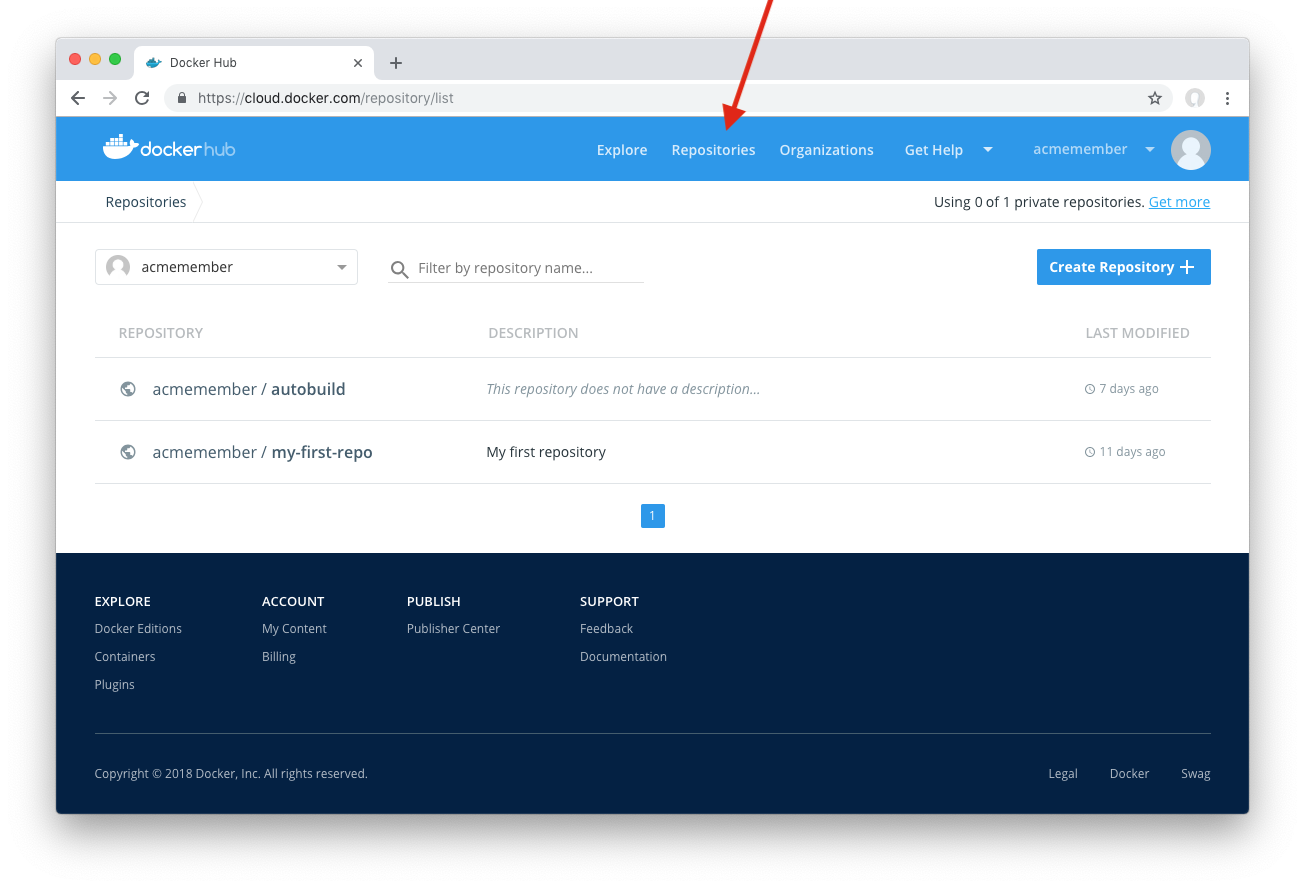
Task: Click the Create Repository button
Action: click(1123, 267)
